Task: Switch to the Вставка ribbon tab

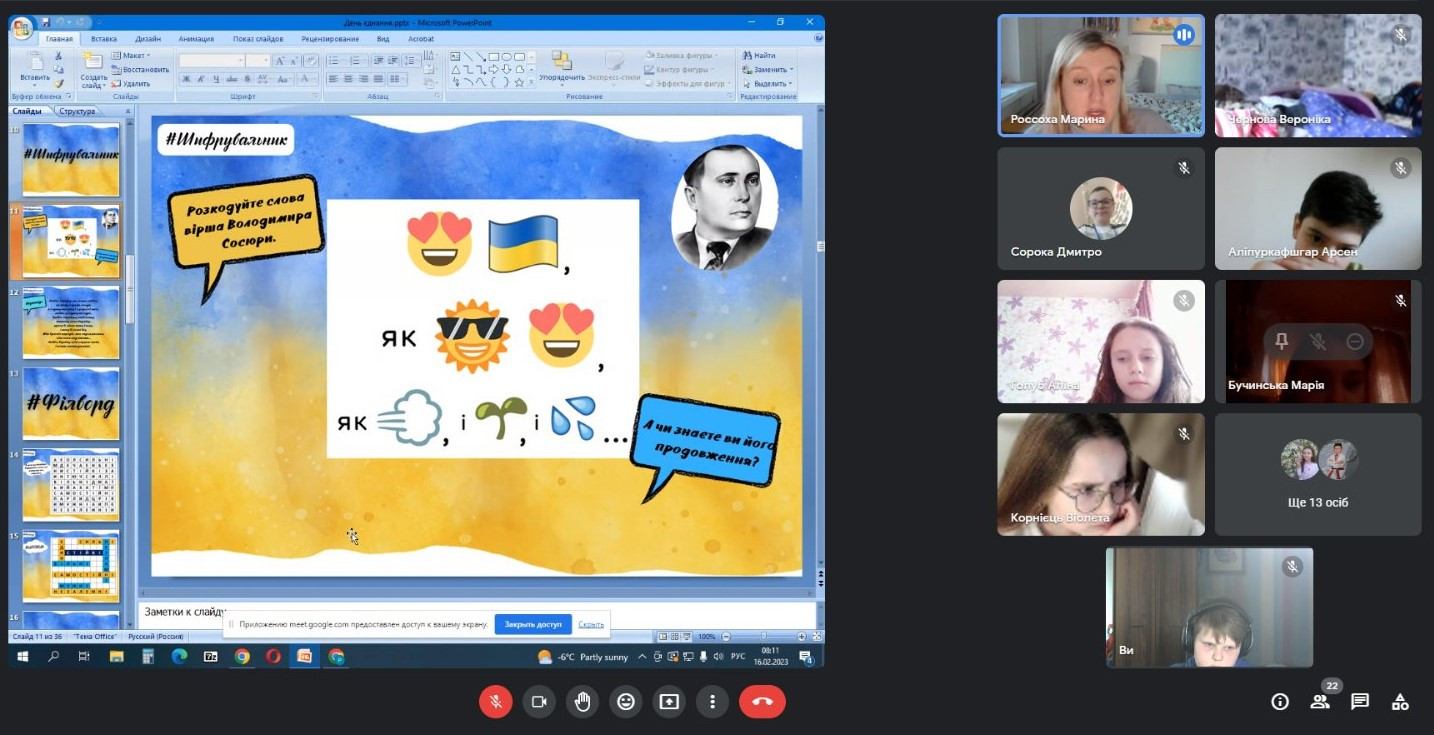Action: (x=104, y=39)
